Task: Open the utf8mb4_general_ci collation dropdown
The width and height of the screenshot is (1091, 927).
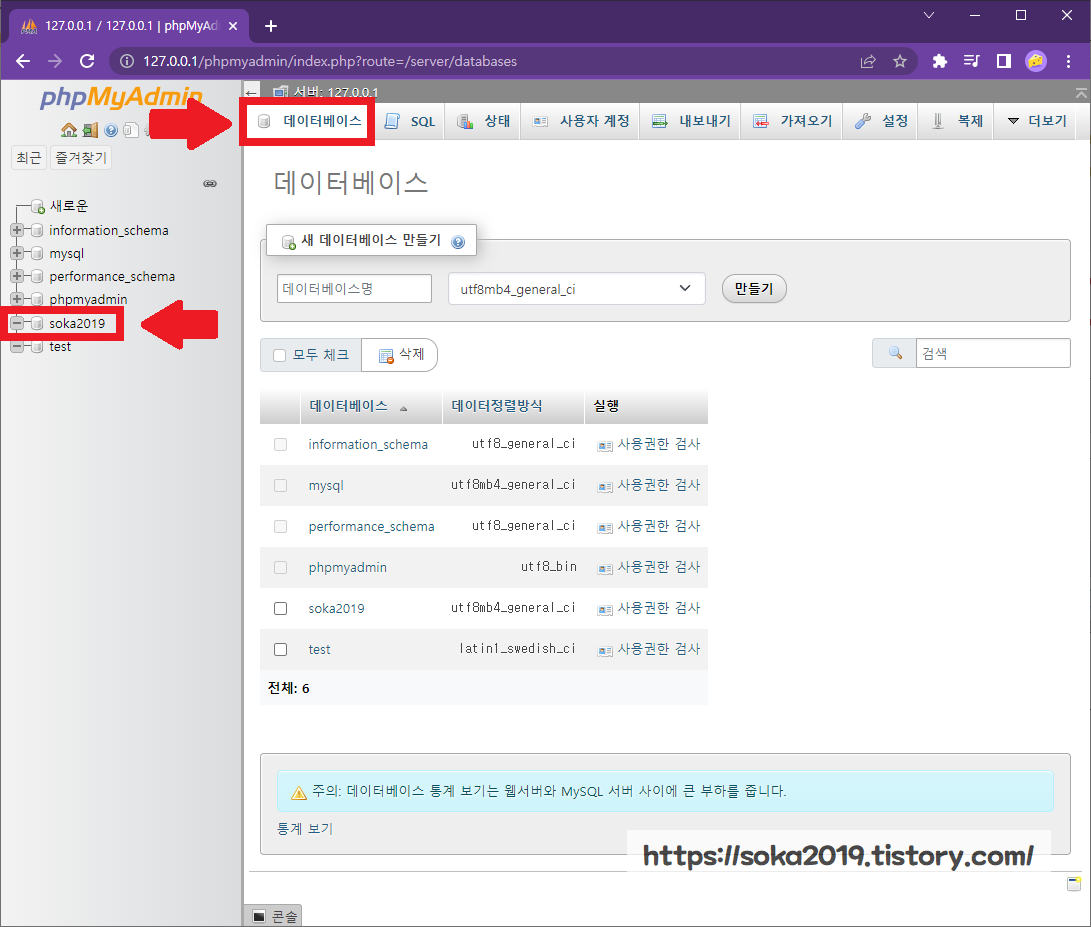Action: 577,289
